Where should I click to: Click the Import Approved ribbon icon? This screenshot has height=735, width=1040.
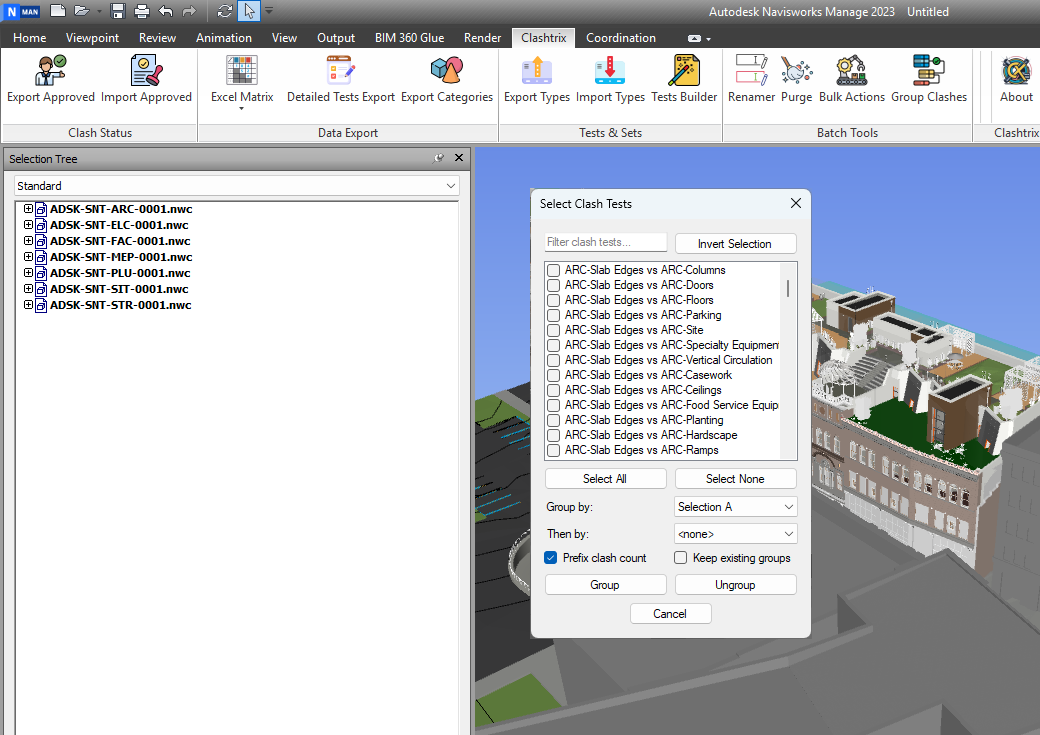click(146, 71)
